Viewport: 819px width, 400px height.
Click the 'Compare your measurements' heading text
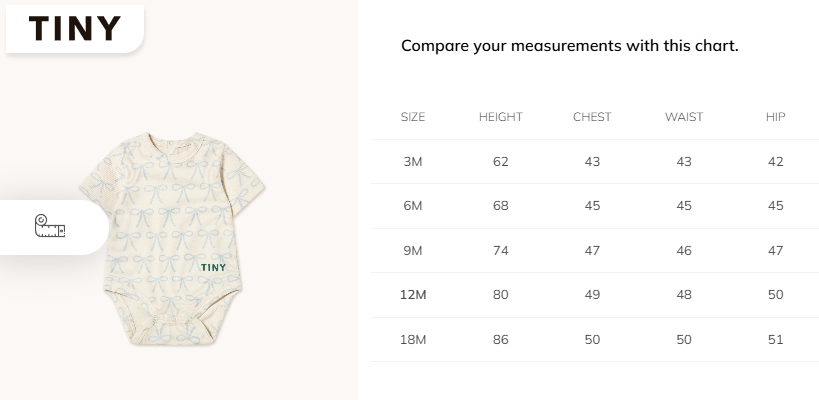pyautogui.click(x=569, y=46)
